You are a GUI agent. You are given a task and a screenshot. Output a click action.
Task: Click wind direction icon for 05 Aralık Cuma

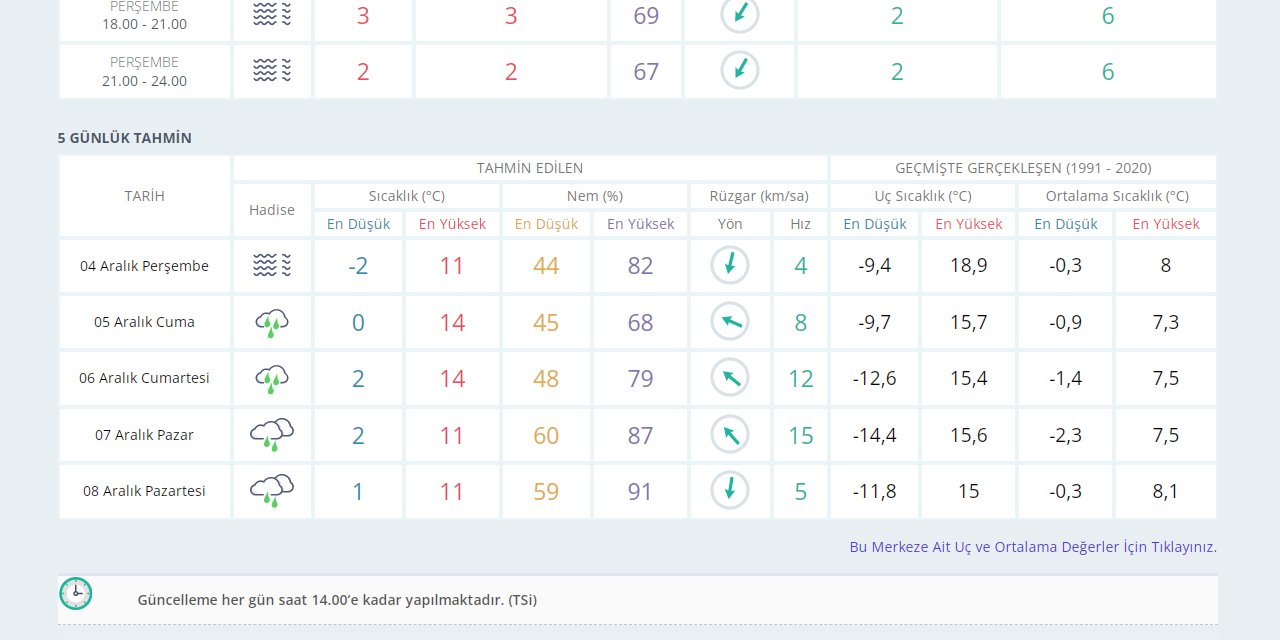pos(730,322)
